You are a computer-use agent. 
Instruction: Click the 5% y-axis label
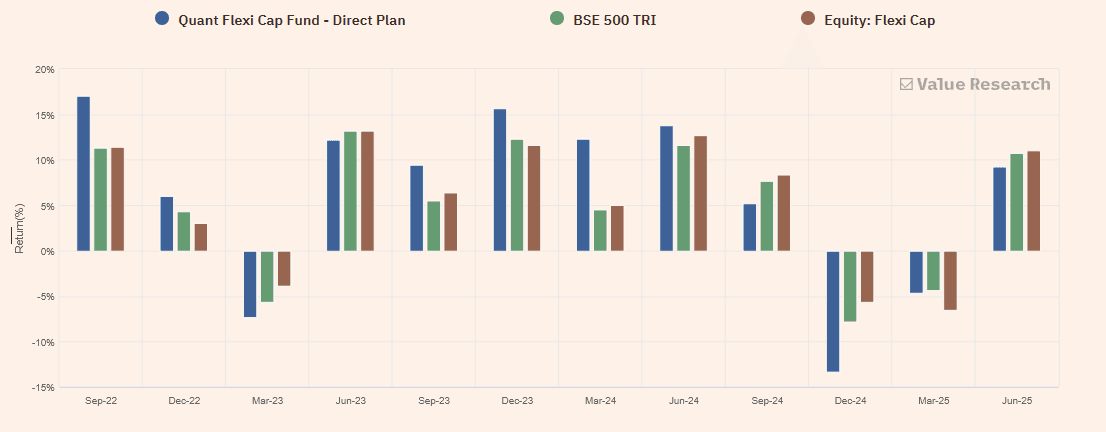[47, 206]
